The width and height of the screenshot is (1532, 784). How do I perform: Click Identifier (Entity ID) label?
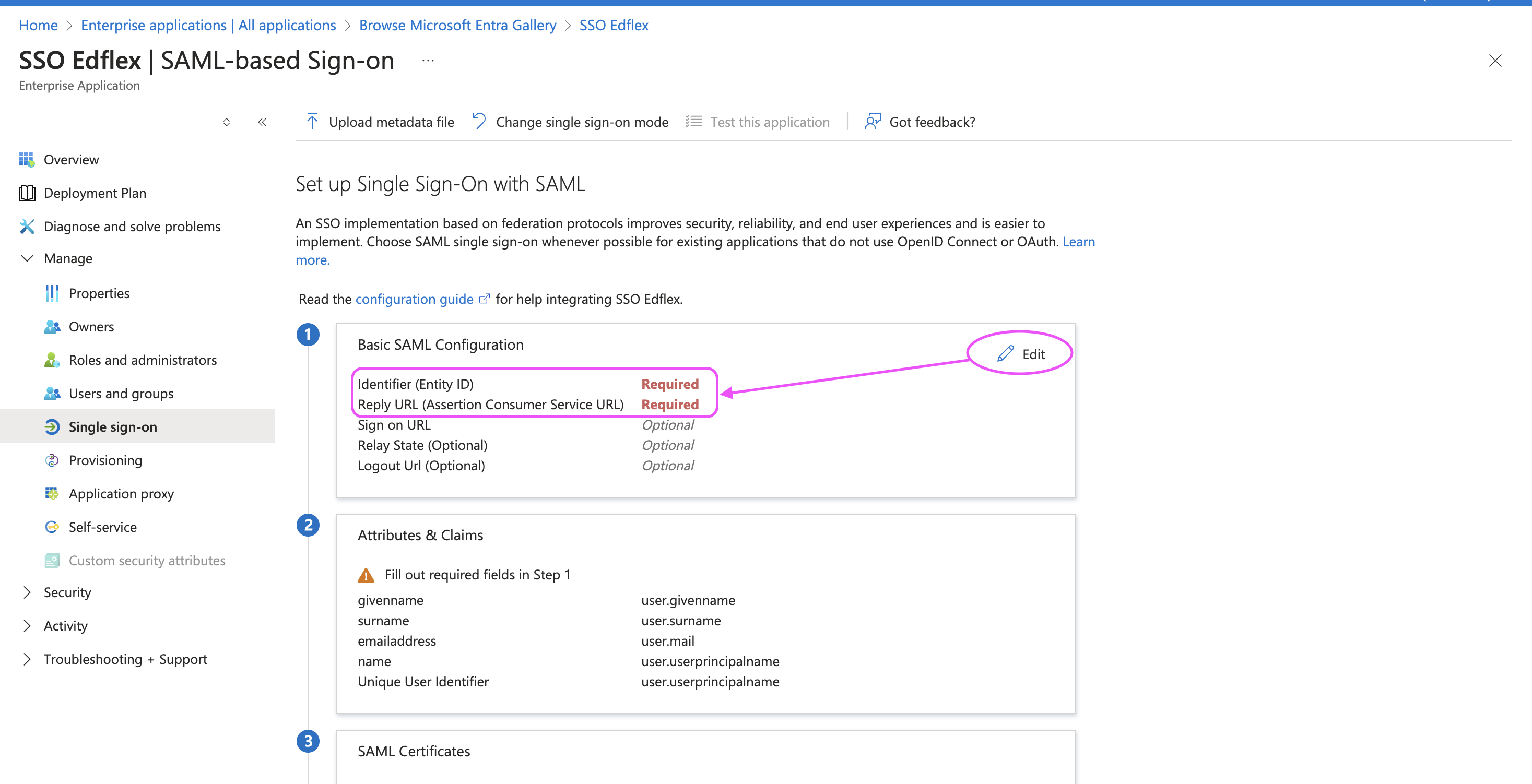click(x=415, y=384)
